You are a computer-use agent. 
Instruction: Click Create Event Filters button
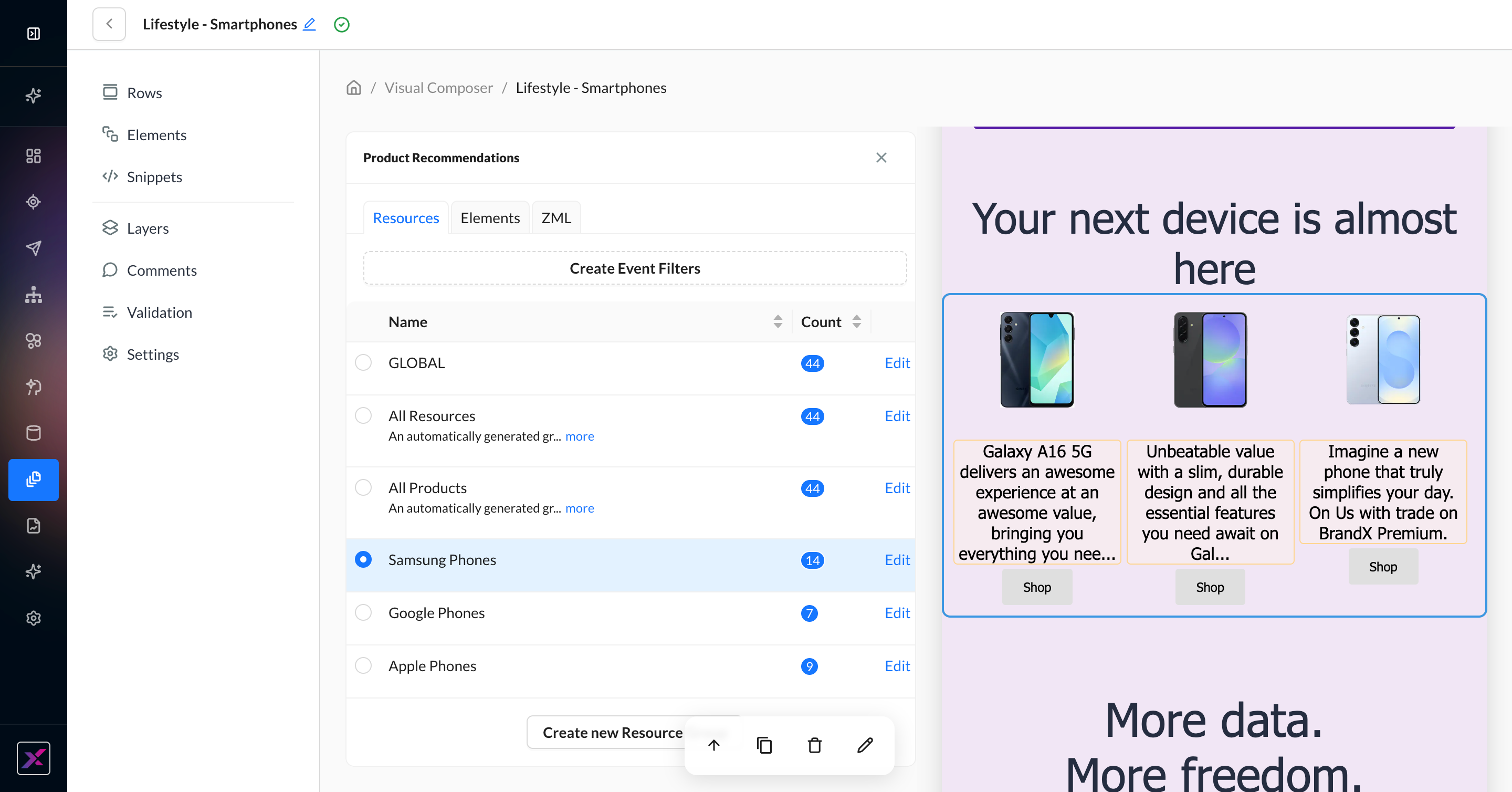(x=635, y=268)
